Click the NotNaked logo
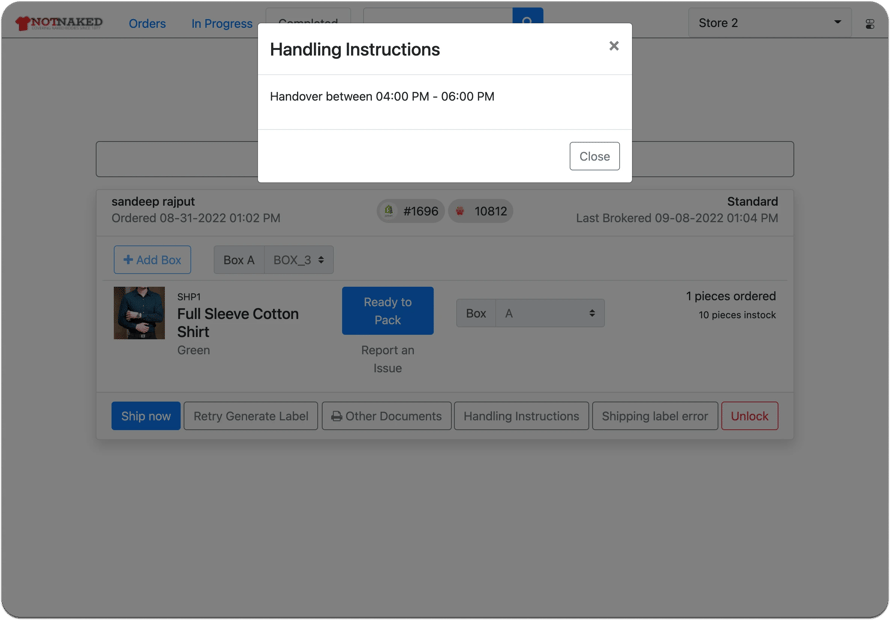Viewport: 890px width, 620px height. (59, 23)
